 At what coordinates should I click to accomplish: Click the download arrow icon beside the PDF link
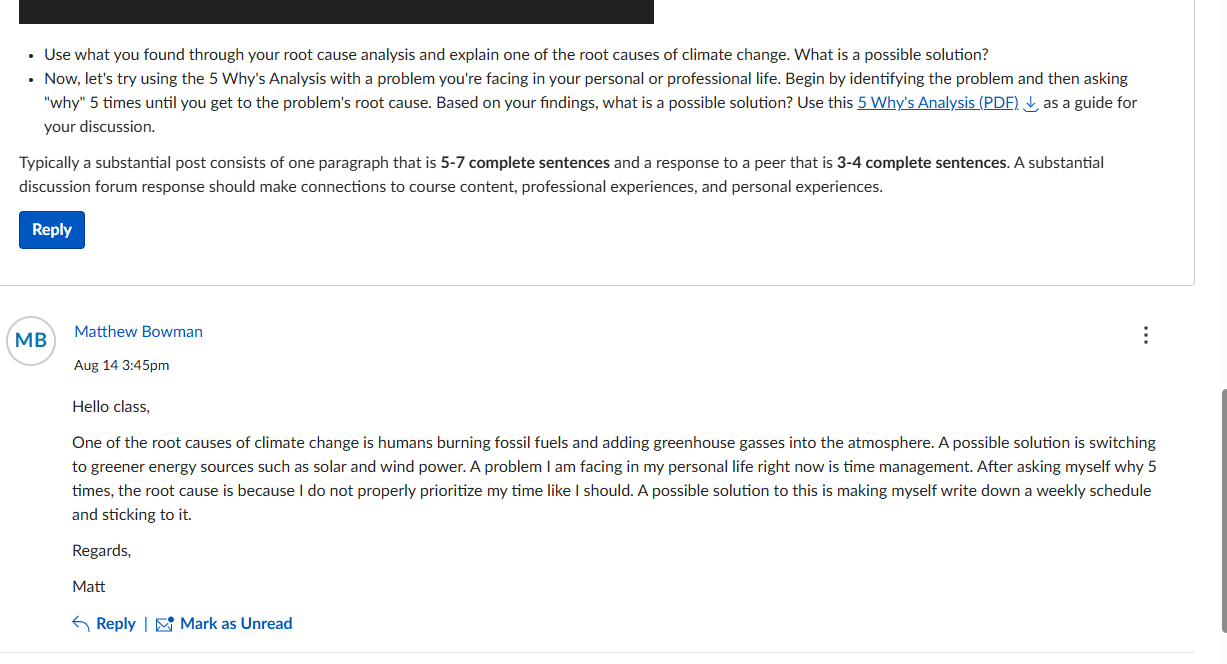(1032, 103)
